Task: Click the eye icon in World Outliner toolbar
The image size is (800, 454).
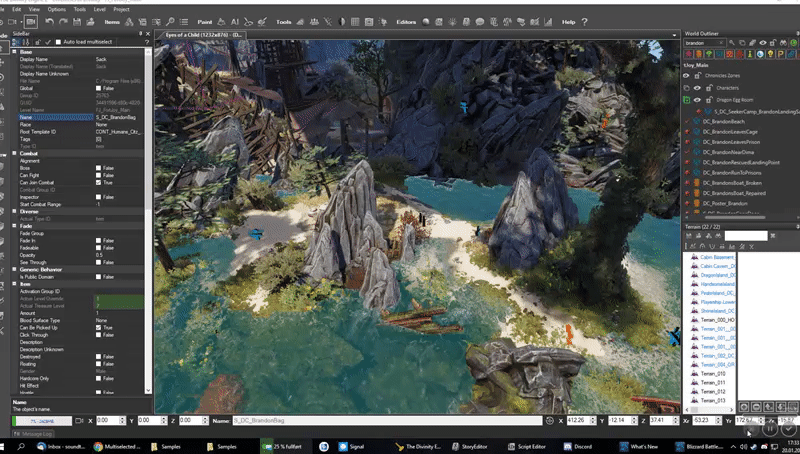Action: [763, 43]
